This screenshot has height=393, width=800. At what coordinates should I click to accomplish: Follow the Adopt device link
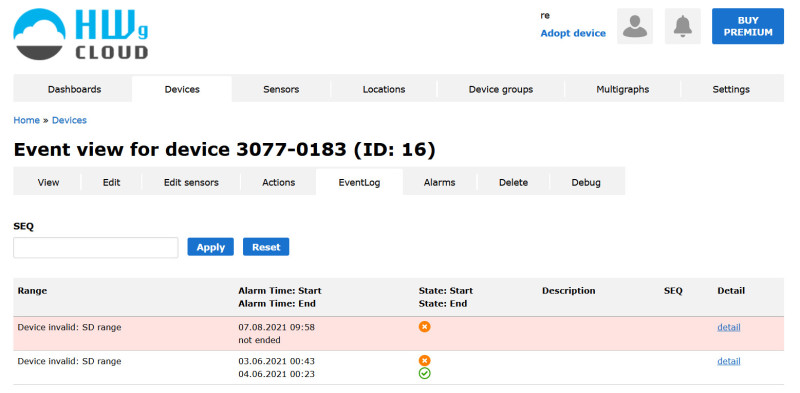click(573, 33)
